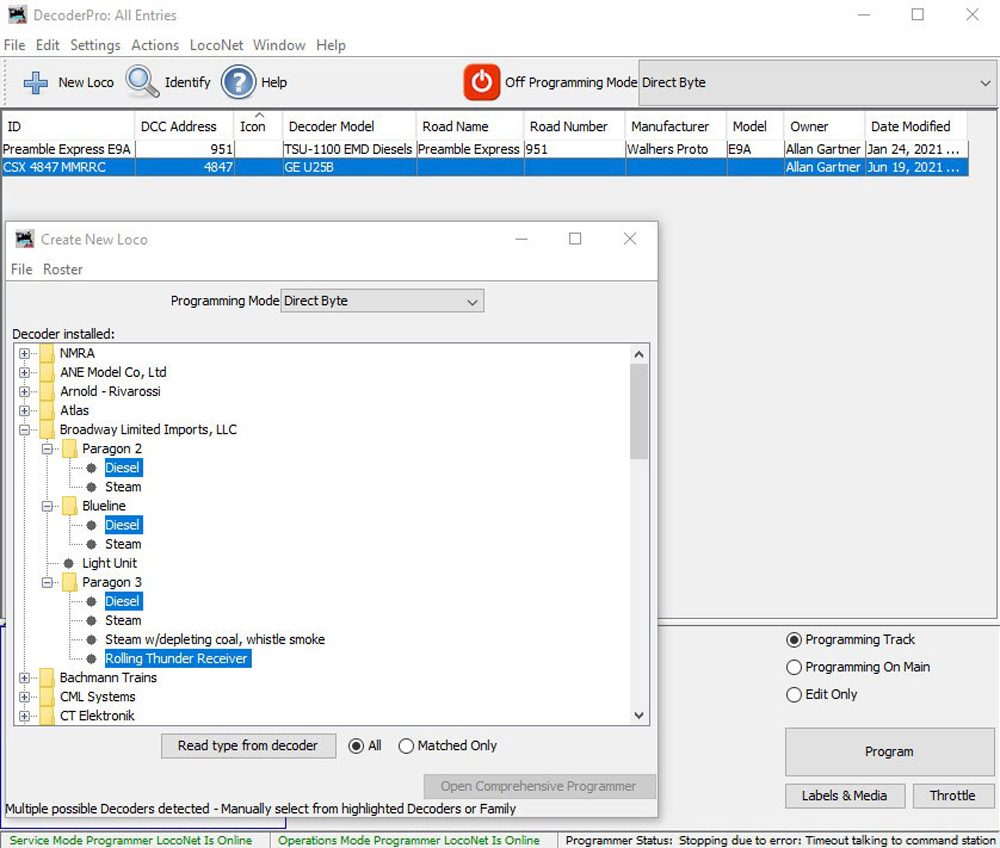Click the folder icon beside Paragon 2

click(69, 448)
